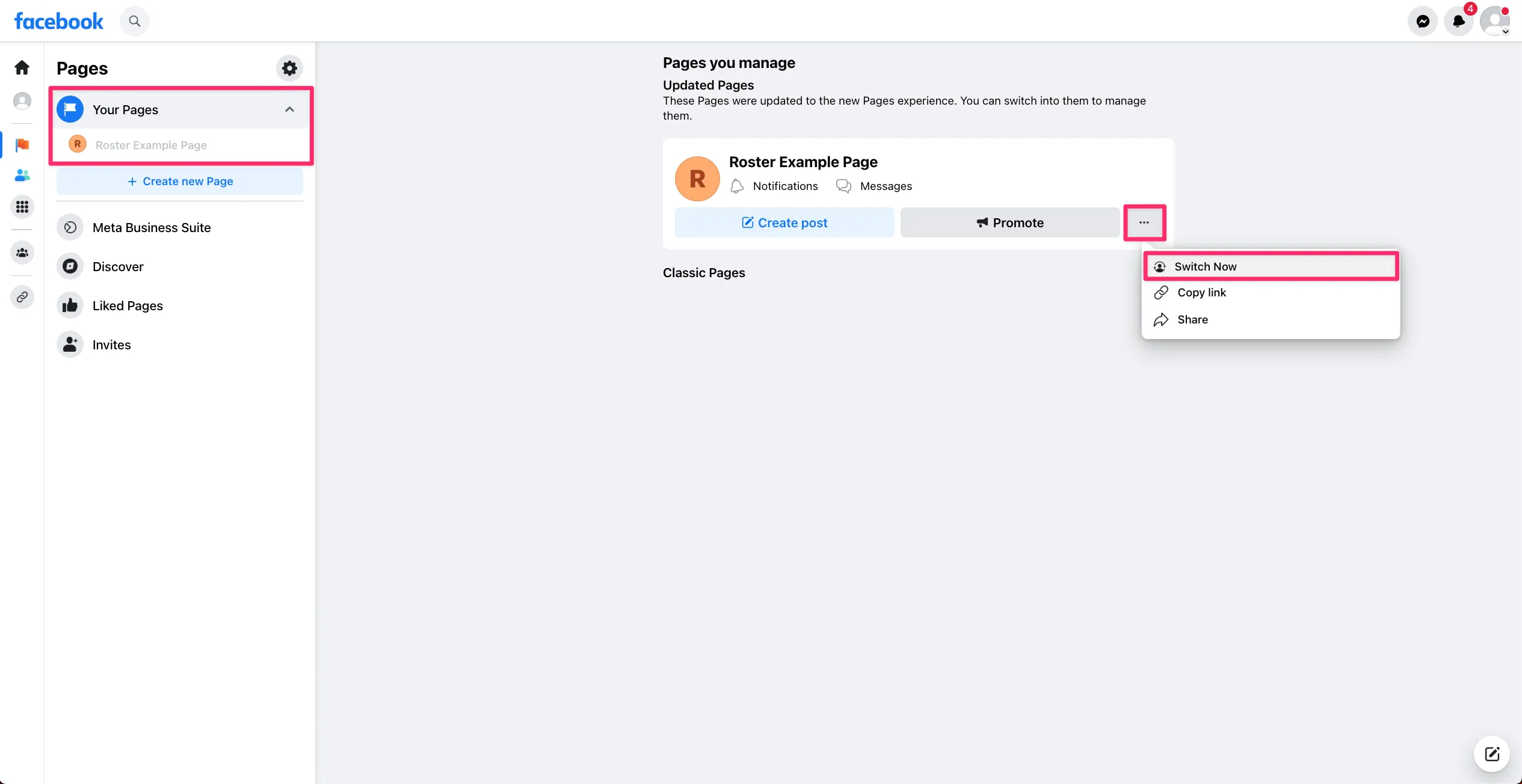The width and height of the screenshot is (1522, 784).
Task: Open the nine-dot menu grid icon
Action: [x=22, y=207]
